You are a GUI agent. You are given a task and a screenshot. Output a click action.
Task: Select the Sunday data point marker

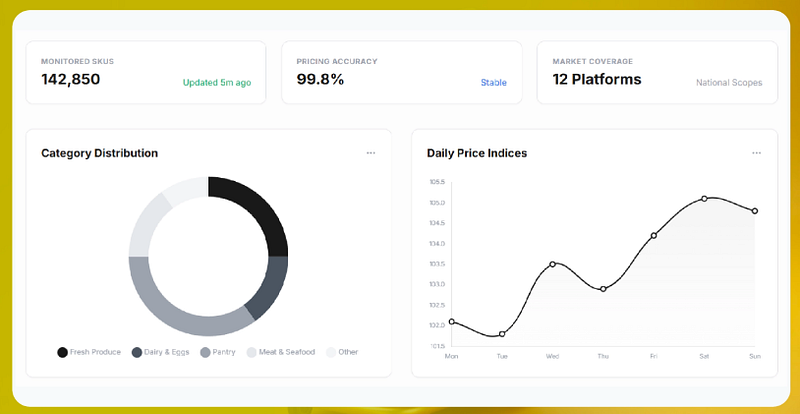click(755, 211)
